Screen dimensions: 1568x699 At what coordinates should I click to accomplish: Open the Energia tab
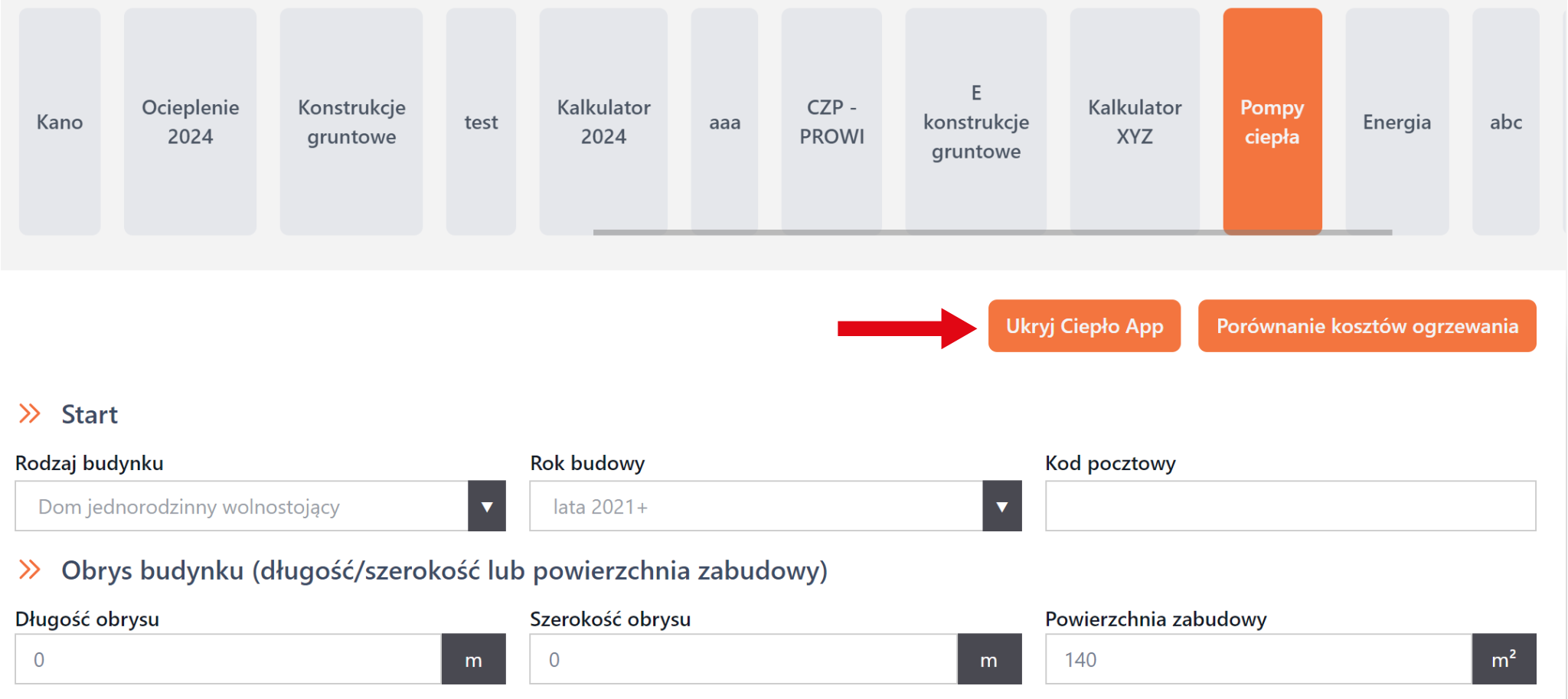(1396, 122)
